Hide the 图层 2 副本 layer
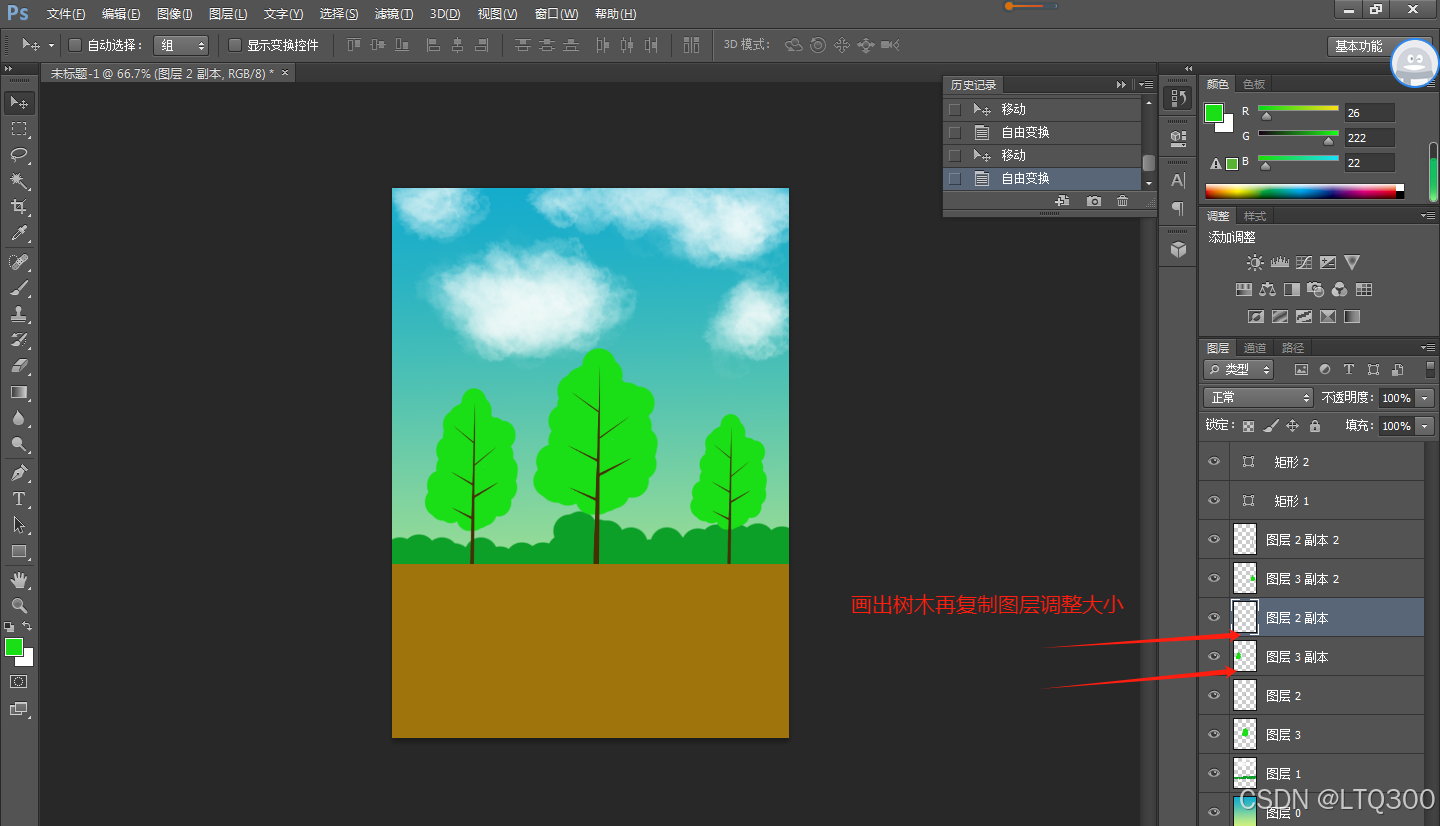Screen dimensions: 1440x826 (x=1214, y=617)
